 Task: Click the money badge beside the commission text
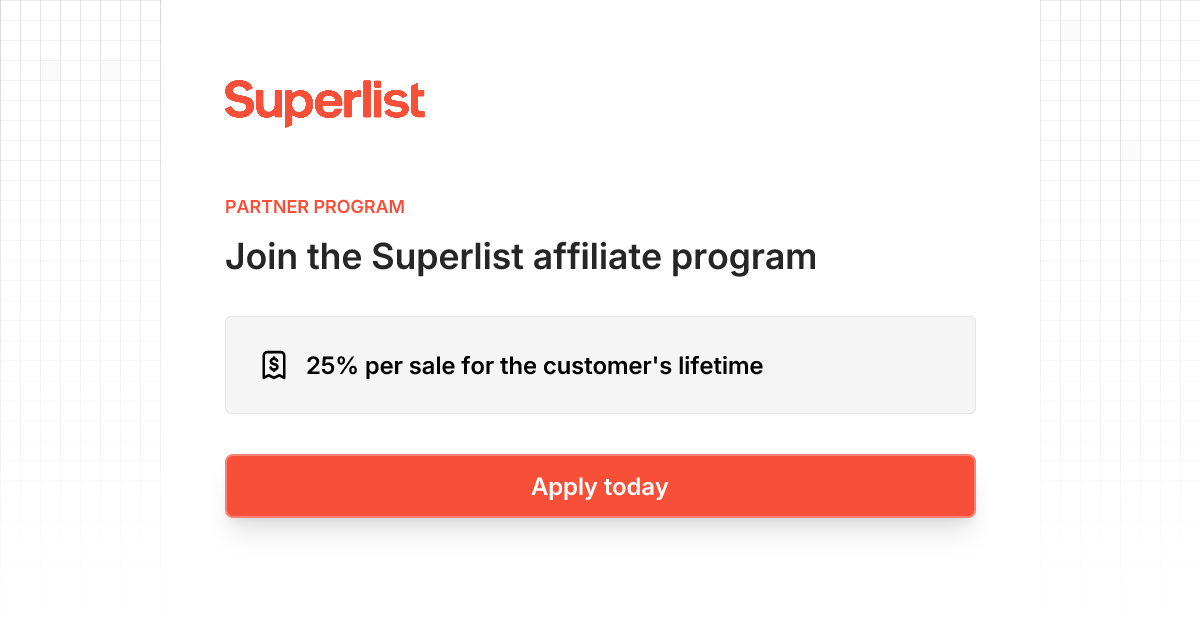[274, 364]
